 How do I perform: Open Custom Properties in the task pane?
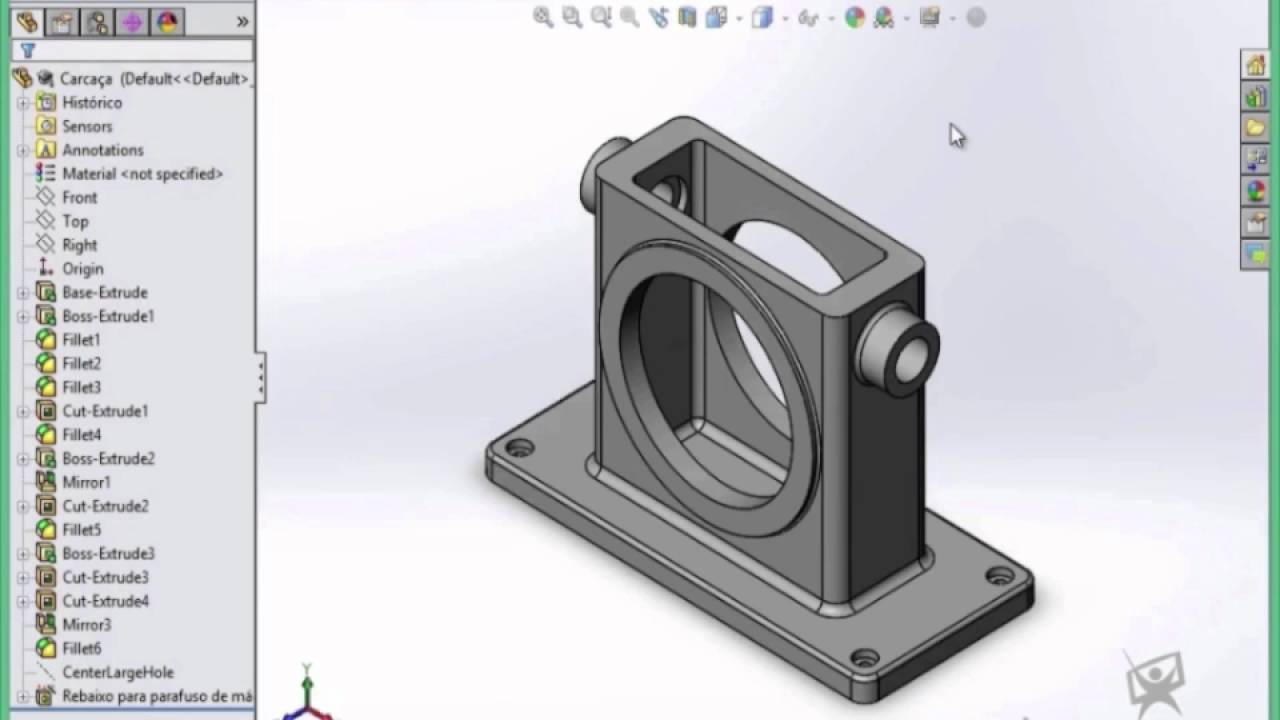click(1255, 222)
